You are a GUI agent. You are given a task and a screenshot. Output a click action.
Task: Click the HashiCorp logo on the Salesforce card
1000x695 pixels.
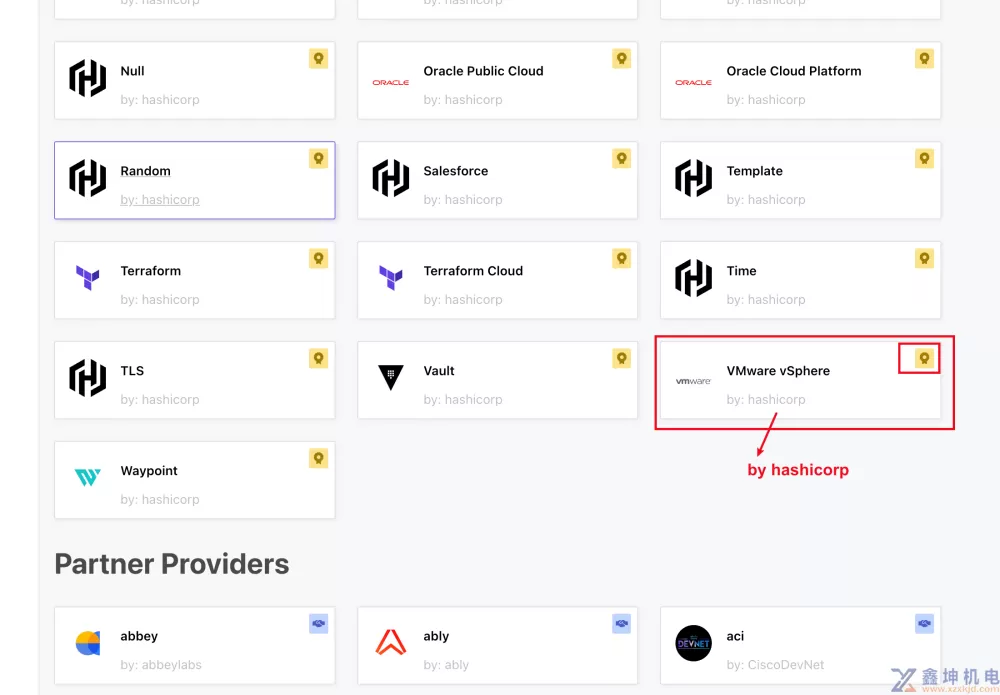pos(390,178)
